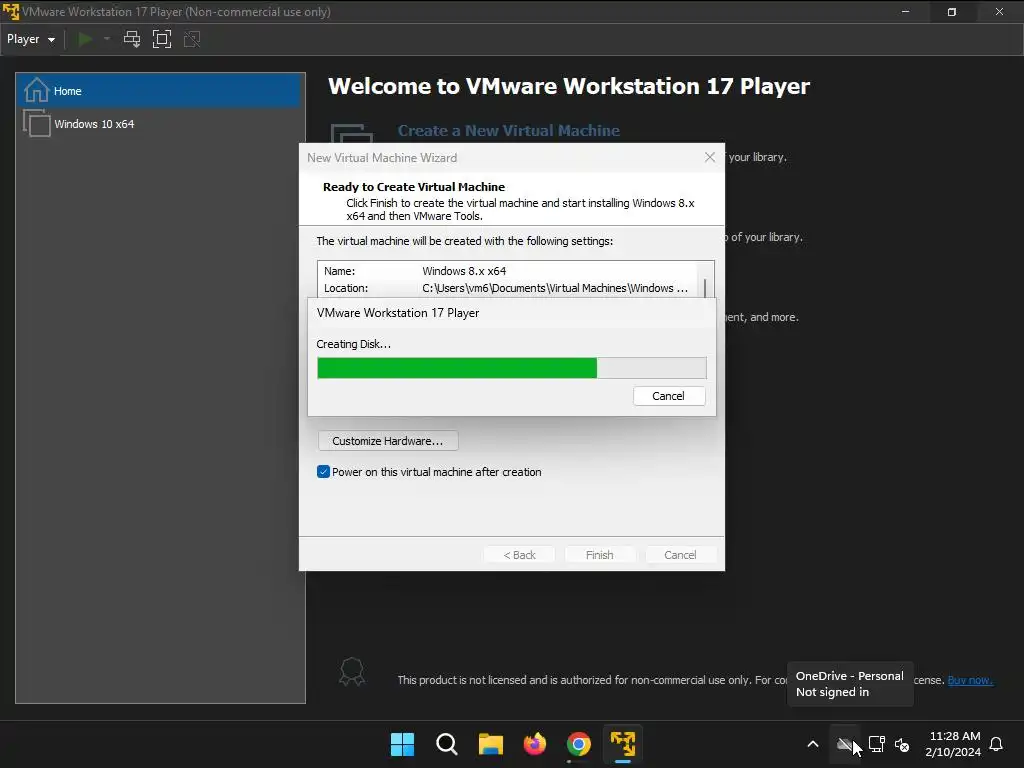Enter full screen mode via toolbar icon
This screenshot has height=768, width=1024.
point(162,39)
